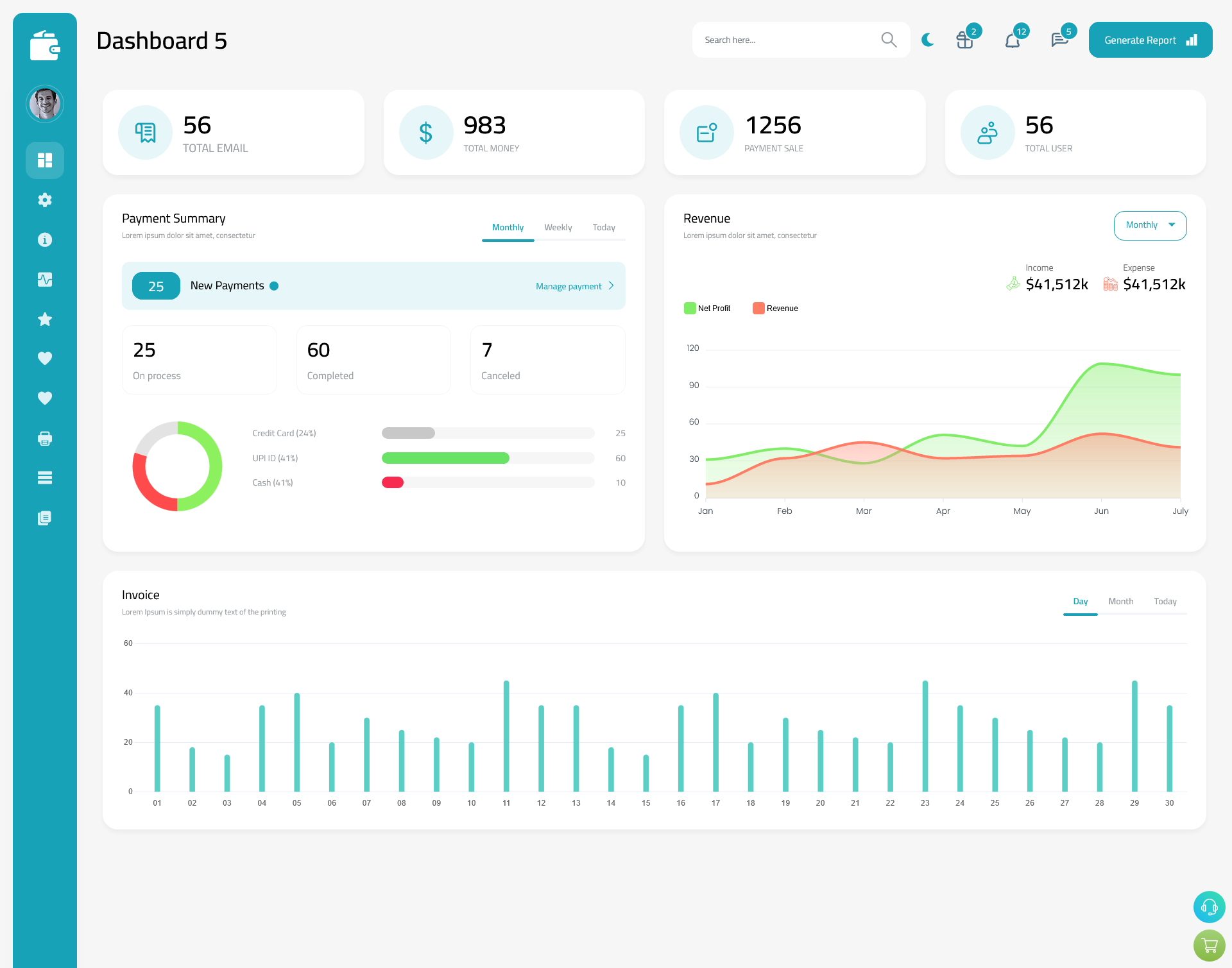Screen dimensions: 1232x968
Task: Expand the notifications bell dropdown
Action: pyautogui.click(x=1012, y=40)
